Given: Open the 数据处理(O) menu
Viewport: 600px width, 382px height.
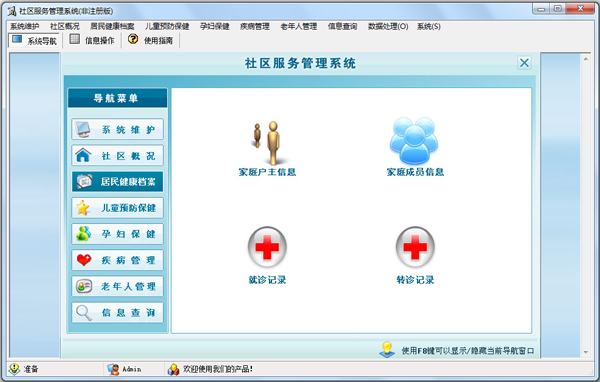Looking at the screenshot, I should click(388, 26).
